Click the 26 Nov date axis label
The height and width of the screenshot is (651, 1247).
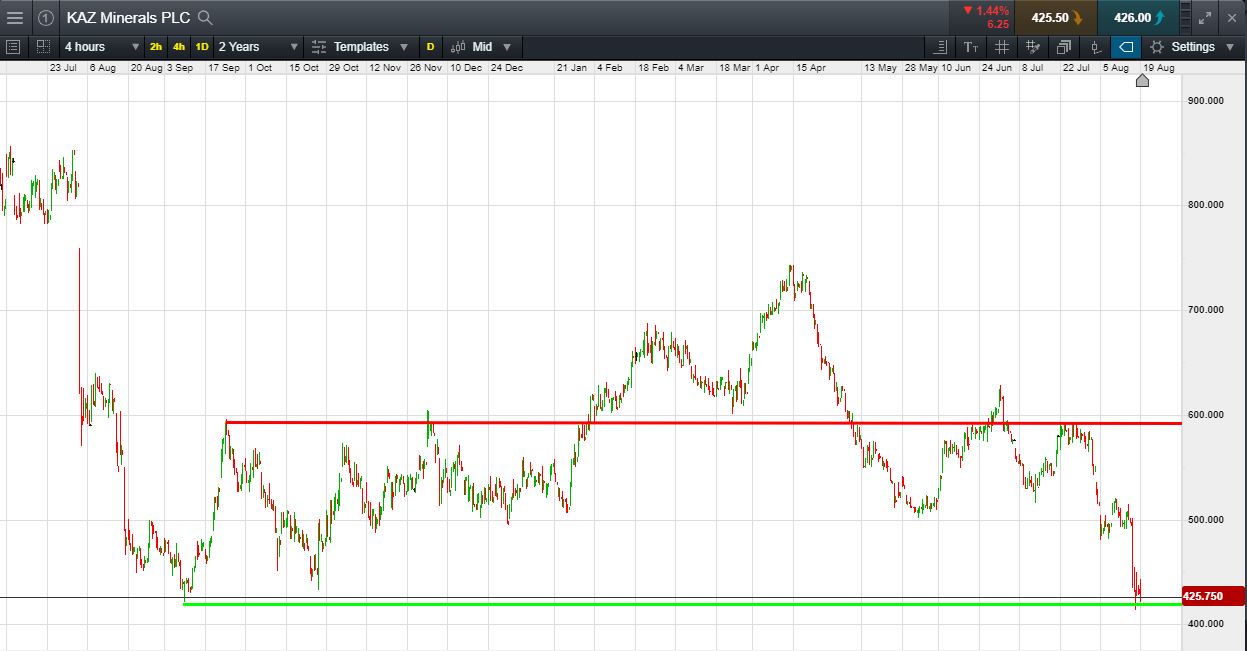426,67
